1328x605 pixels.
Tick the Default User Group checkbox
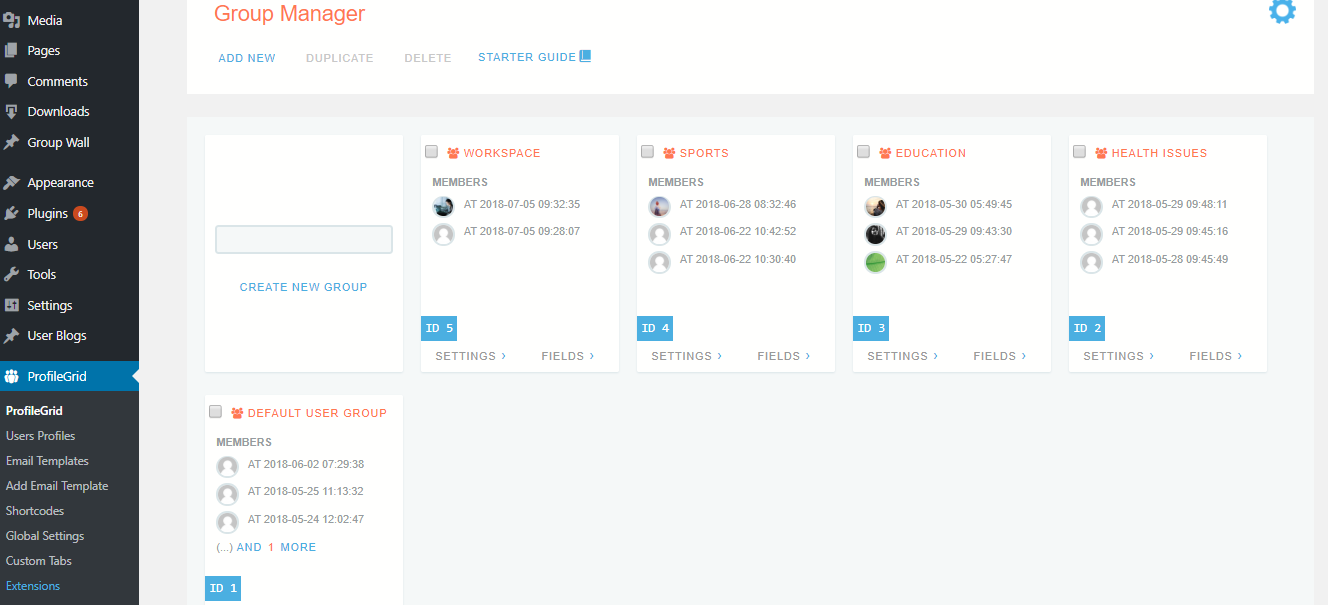click(x=215, y=412)
